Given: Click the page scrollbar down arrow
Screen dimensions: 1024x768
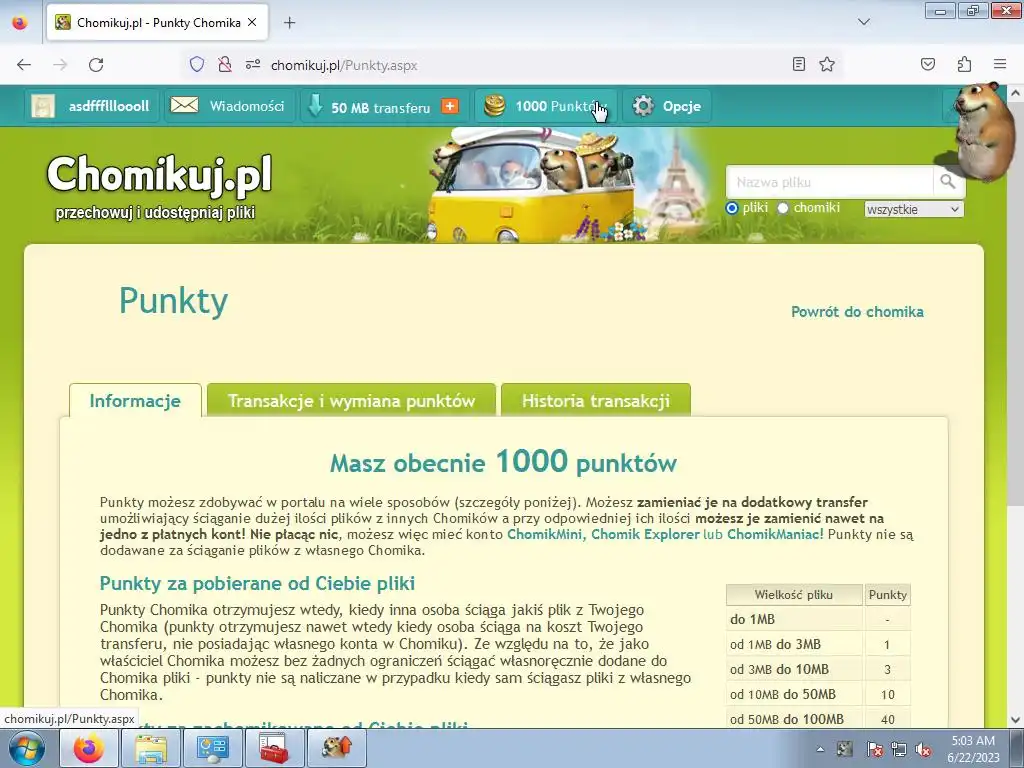Looking at the screenshot, I should 1015,720.
